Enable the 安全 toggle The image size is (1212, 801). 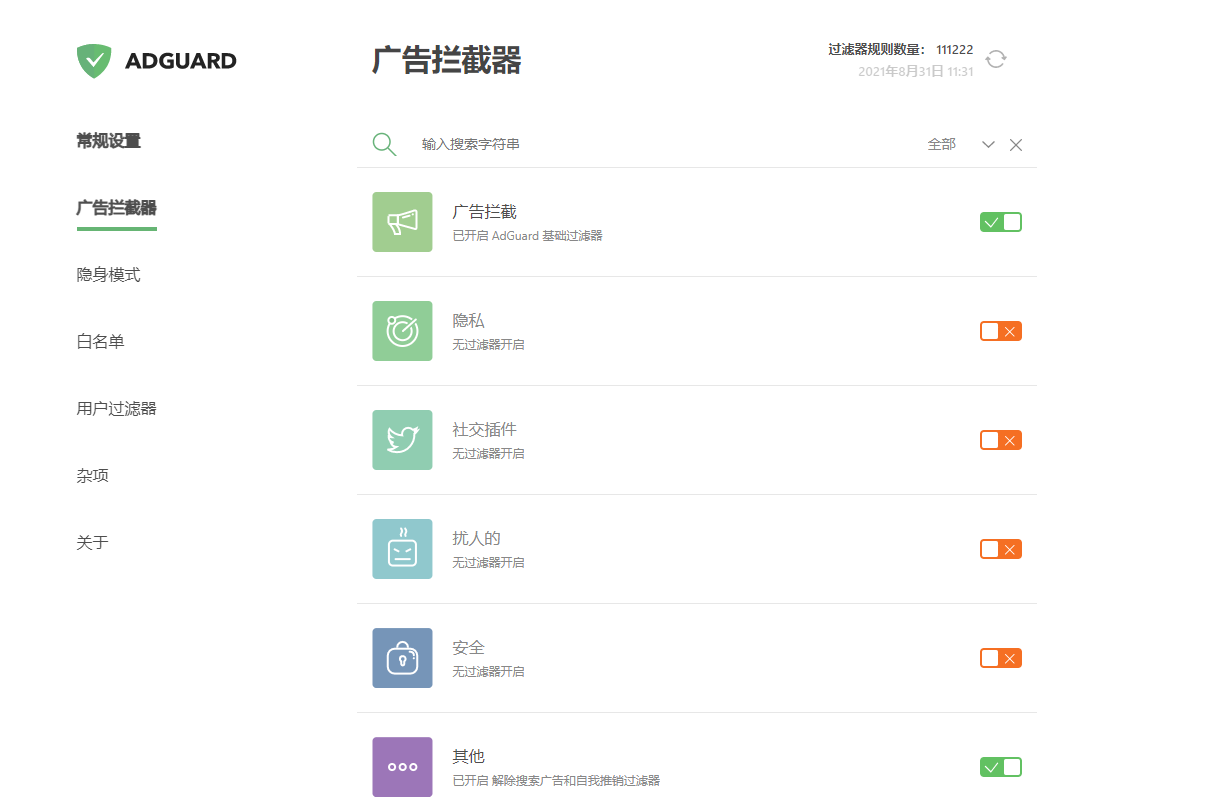coord(1001,658)
